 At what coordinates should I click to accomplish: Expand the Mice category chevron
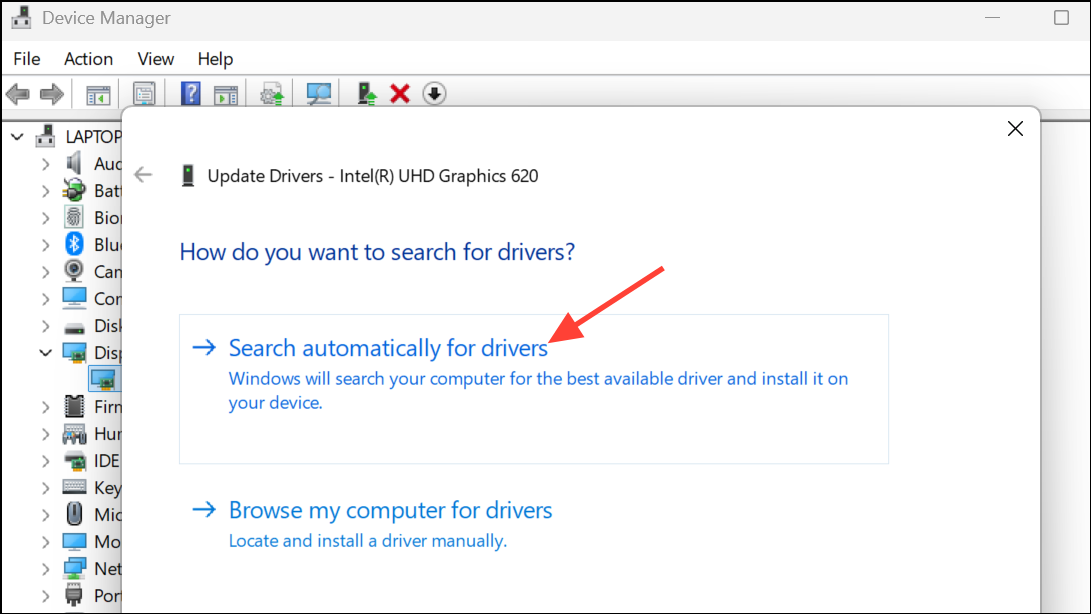coord(45,515)
